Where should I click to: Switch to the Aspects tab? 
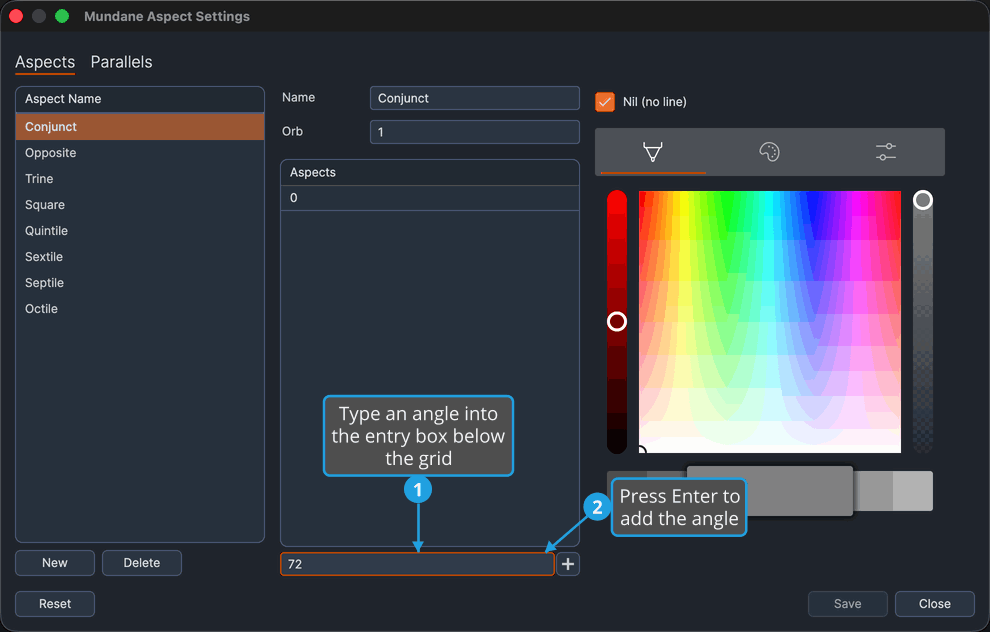(45, 62)
